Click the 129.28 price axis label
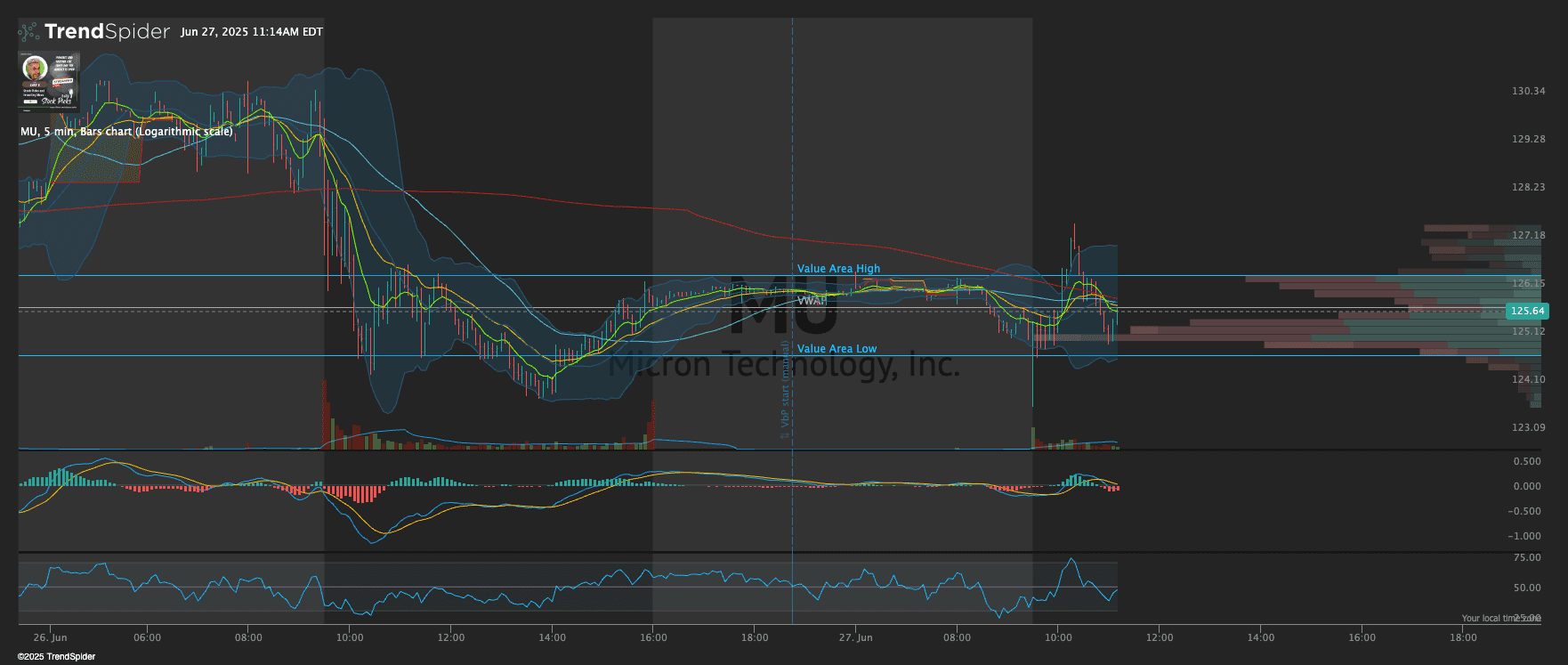Viewport: 1568px width, 665px height. point(1528,139)
